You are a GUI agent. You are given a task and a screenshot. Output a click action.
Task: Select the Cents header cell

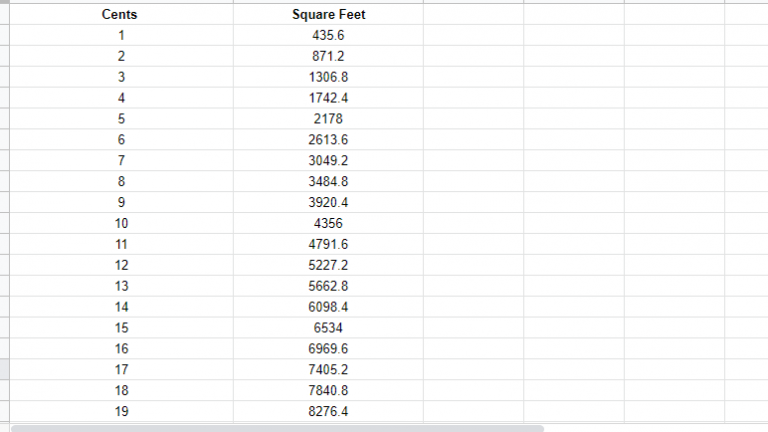[121, 14]
